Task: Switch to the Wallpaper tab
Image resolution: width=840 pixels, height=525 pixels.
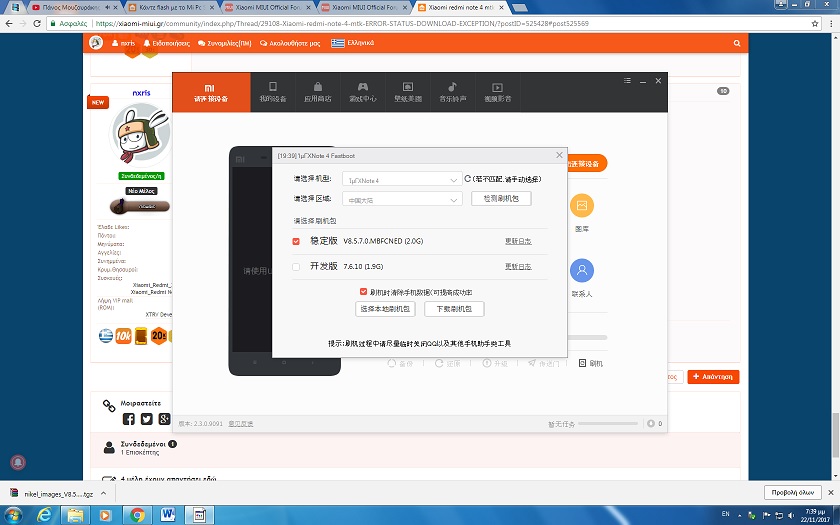Action: point(407,91)
